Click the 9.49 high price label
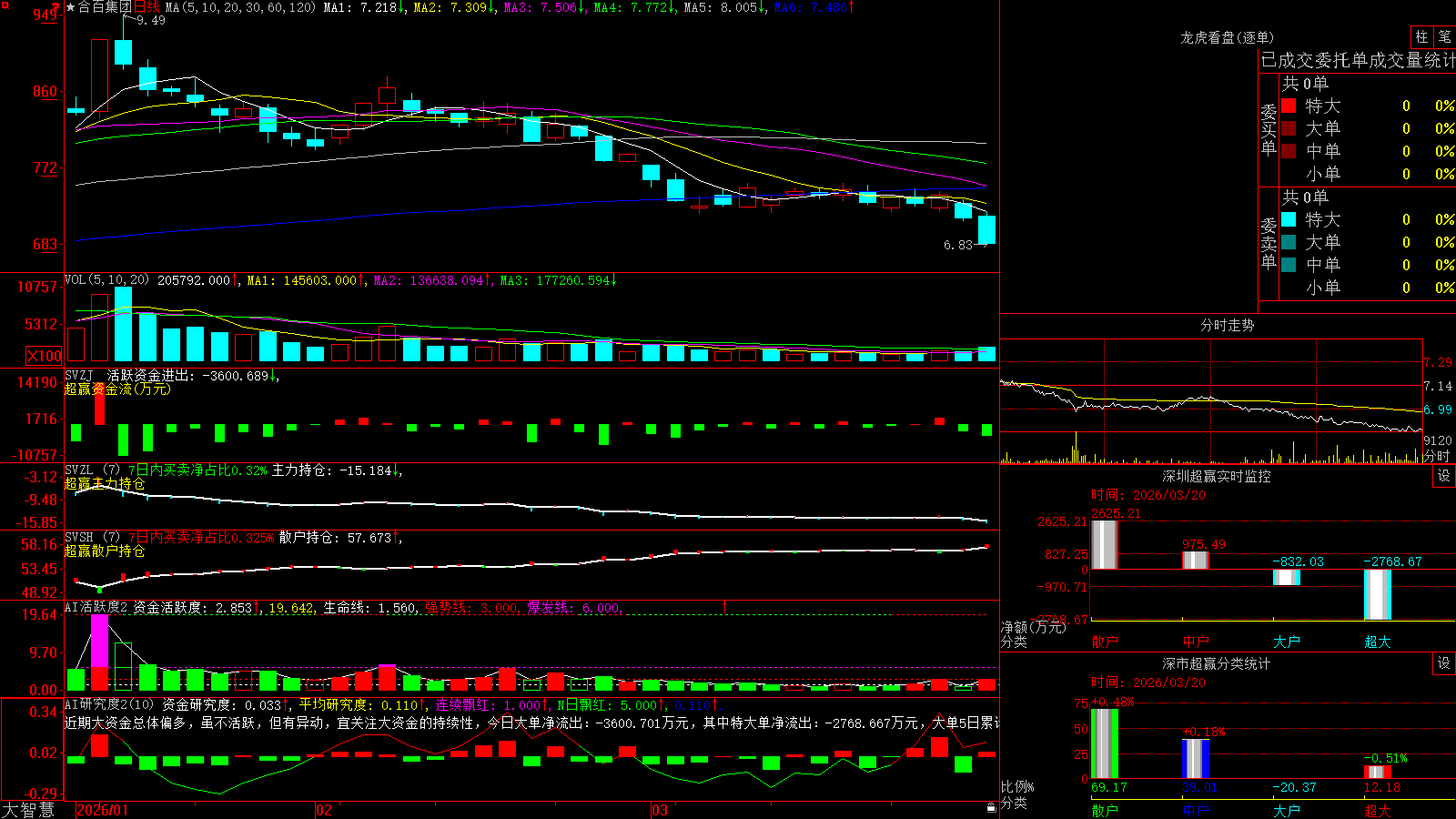Viewport: 1456px width, 819px height. point(151,20)
